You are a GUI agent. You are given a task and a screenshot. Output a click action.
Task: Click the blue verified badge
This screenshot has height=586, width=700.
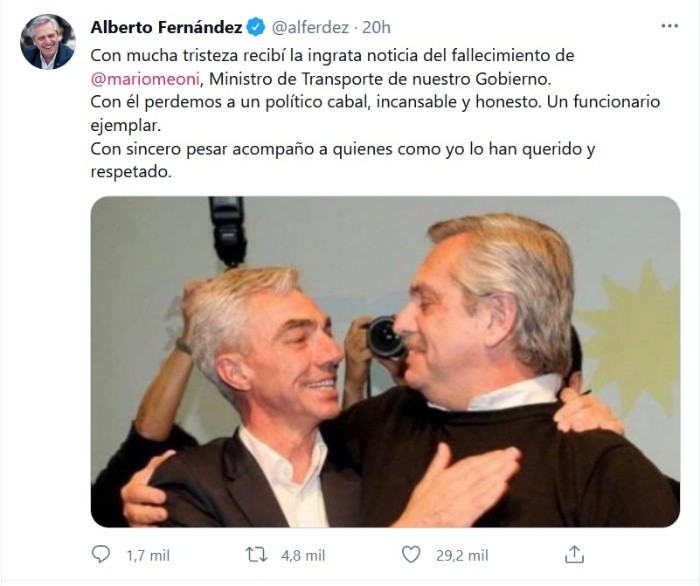click(x=256, y=27)
